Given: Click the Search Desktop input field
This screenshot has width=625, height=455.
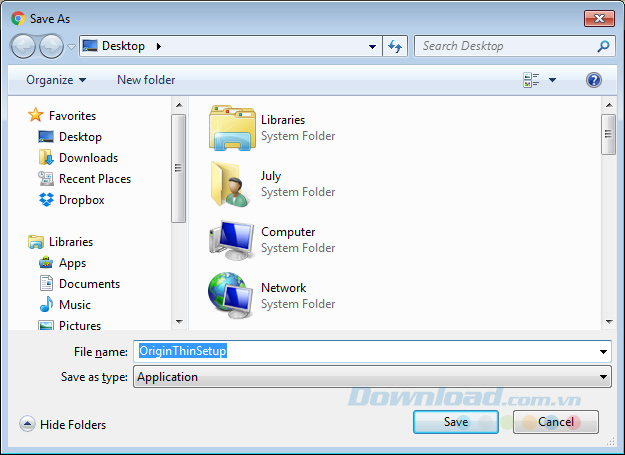Looking at the screenshot, I should coord(505,46).
